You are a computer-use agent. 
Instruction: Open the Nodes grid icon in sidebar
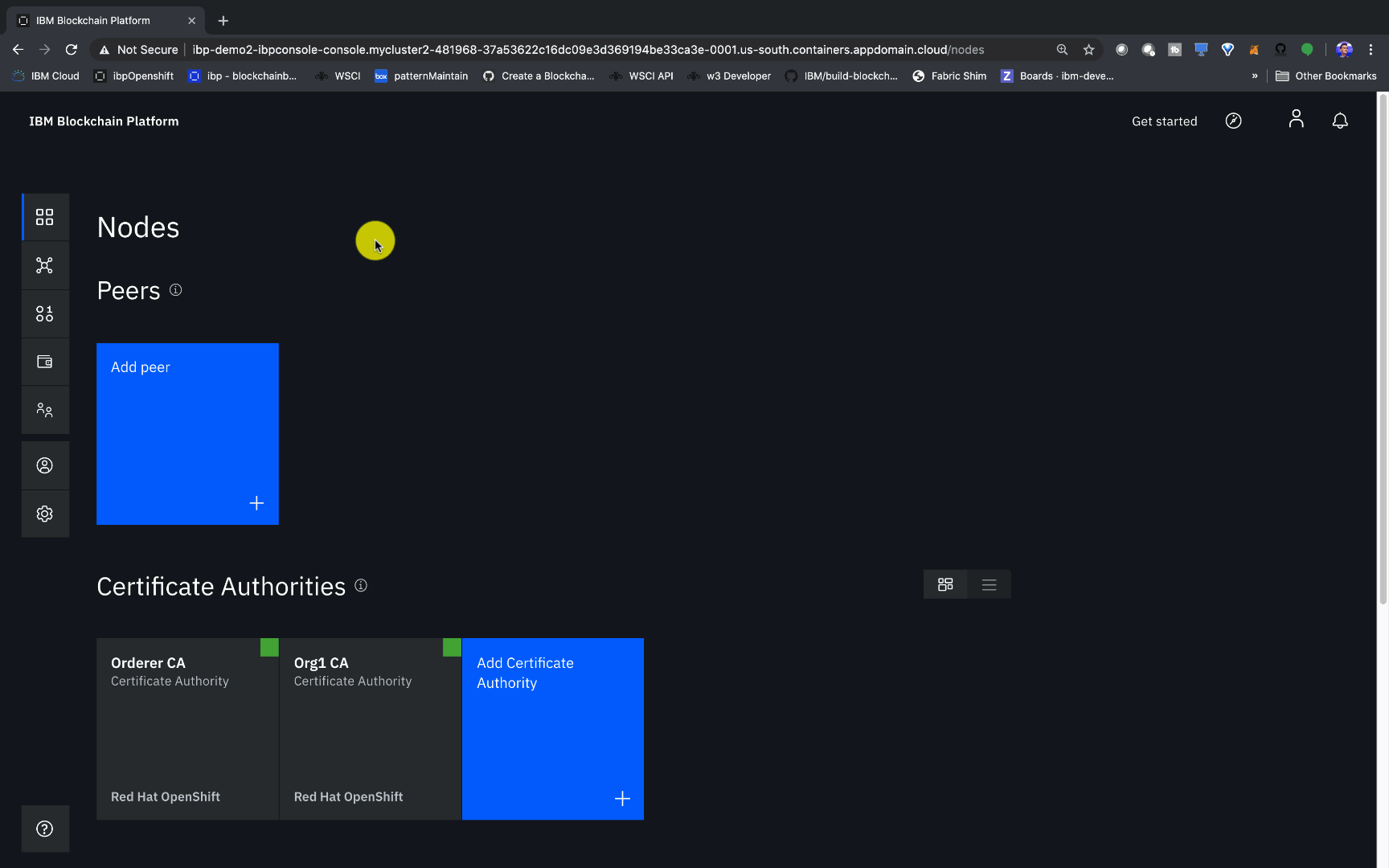45,217
